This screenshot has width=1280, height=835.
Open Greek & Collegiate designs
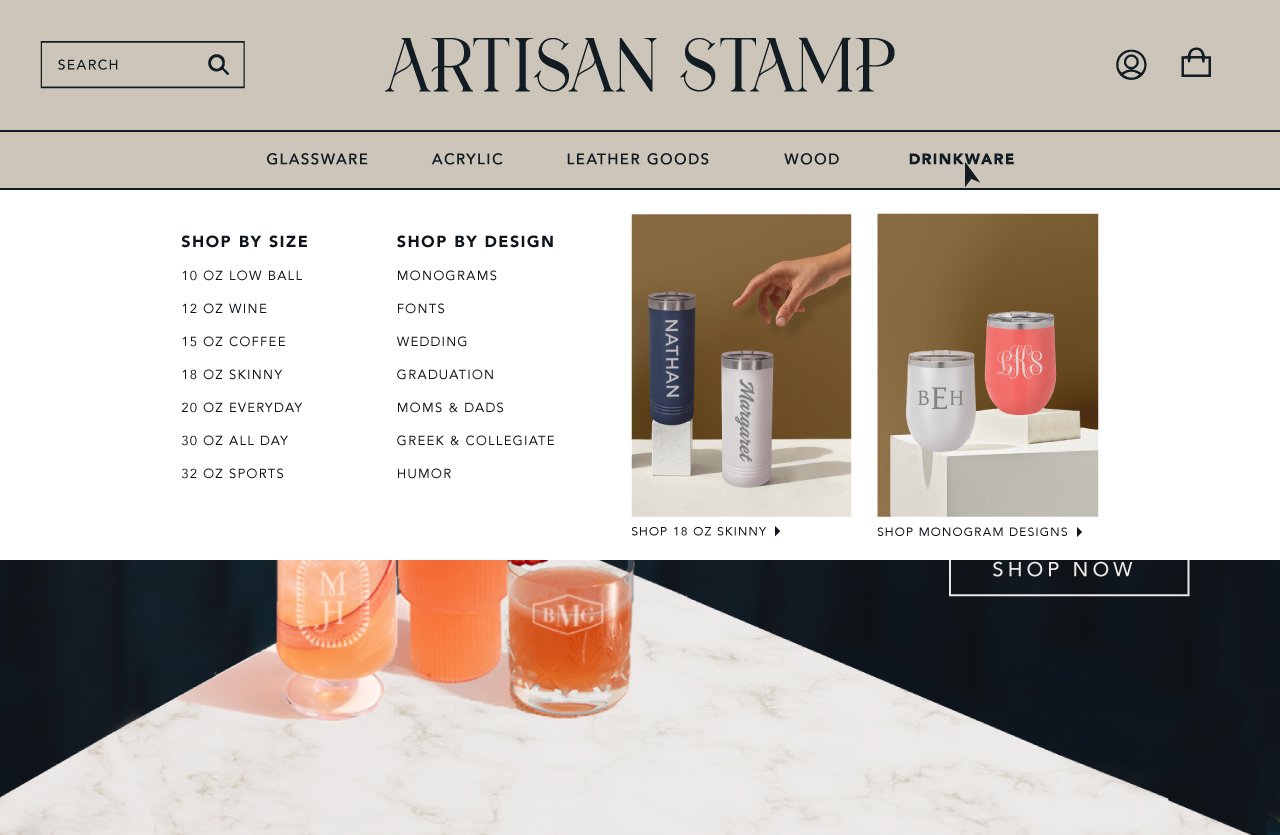pyautogui.click(x=476, y=441)
